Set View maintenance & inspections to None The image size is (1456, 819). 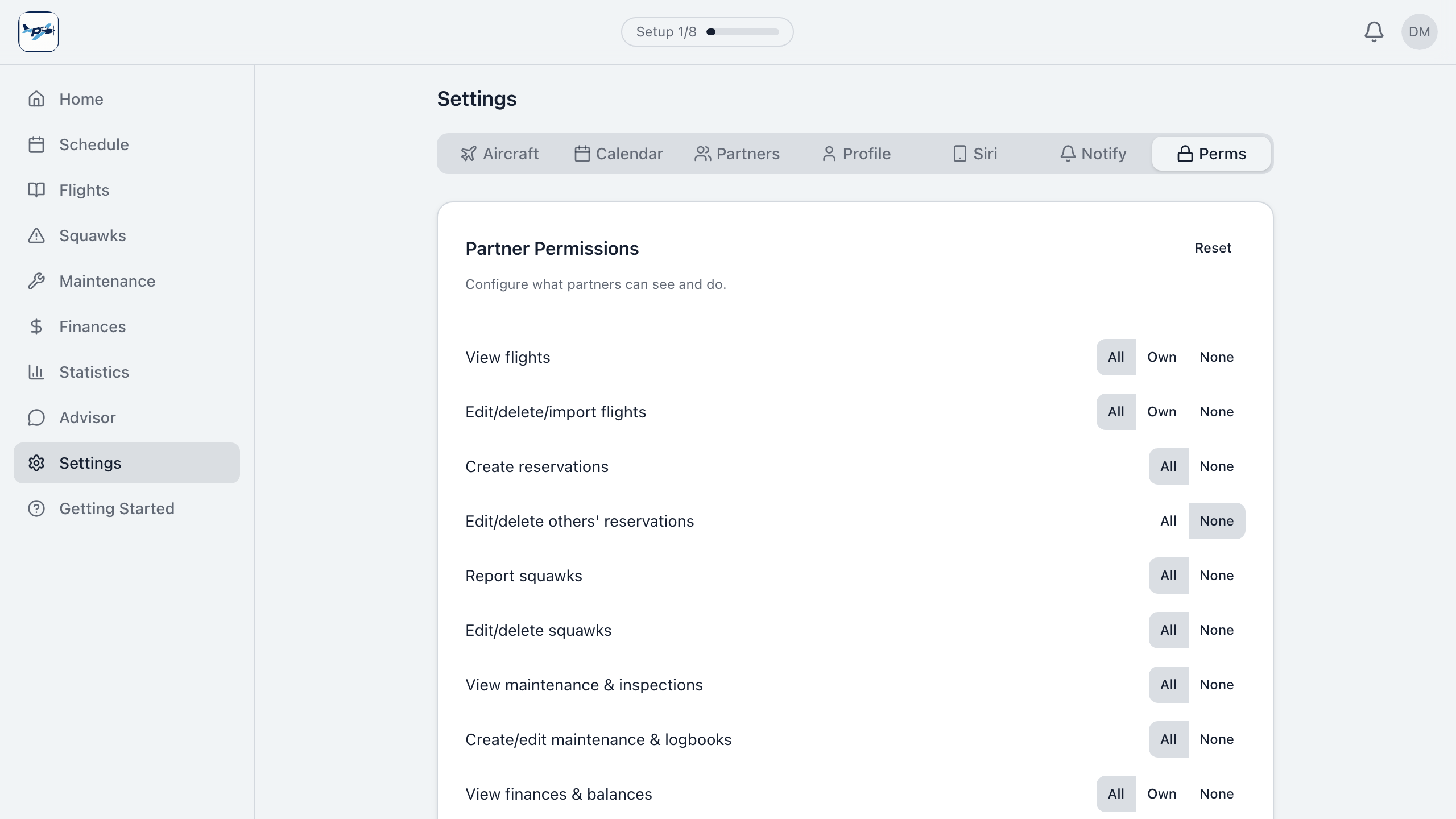pos(1217,685)
